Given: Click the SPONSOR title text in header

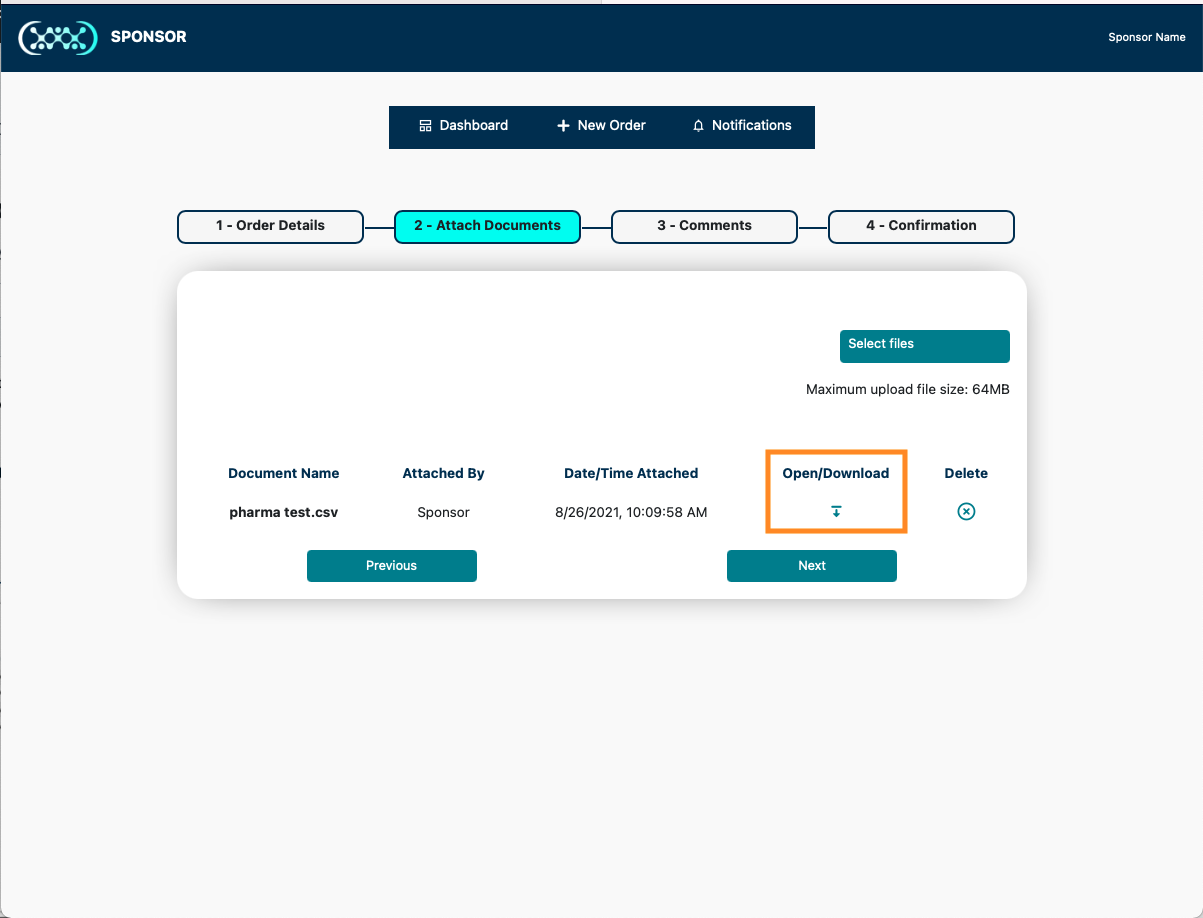Looking at the screenshot, I should tap(148, 37).
